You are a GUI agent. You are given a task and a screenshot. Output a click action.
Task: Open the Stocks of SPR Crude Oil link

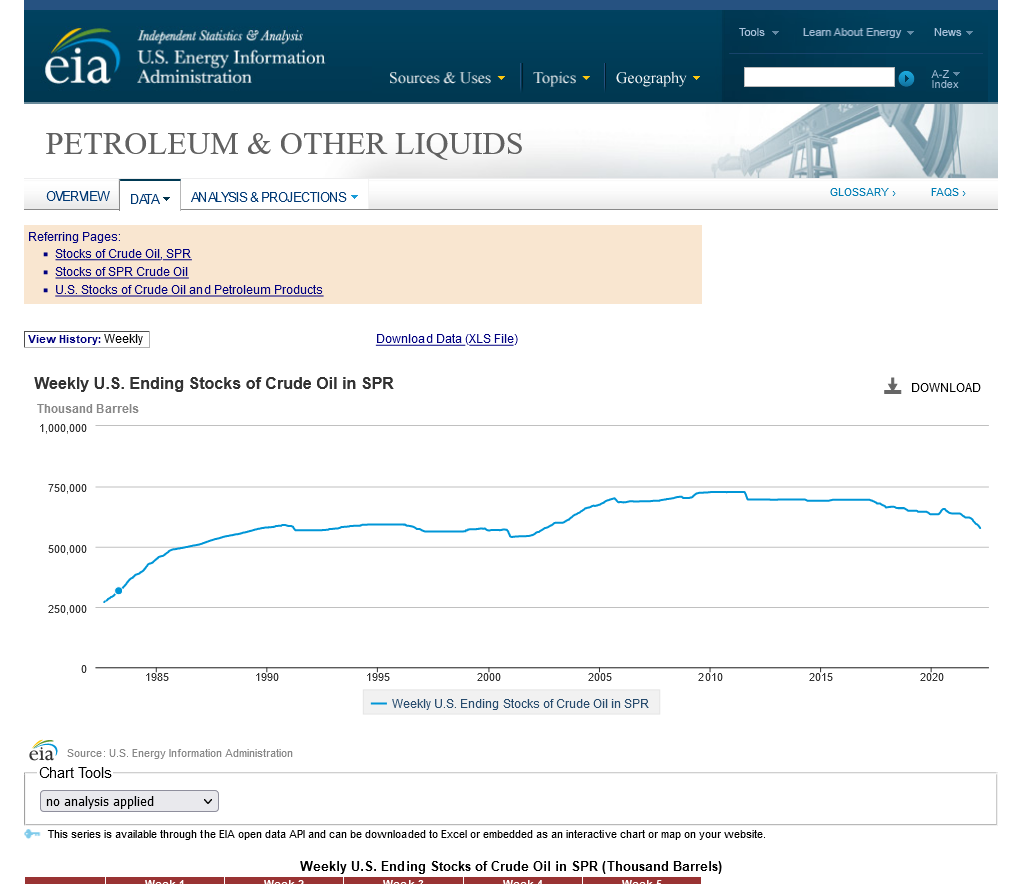(121, 272)
